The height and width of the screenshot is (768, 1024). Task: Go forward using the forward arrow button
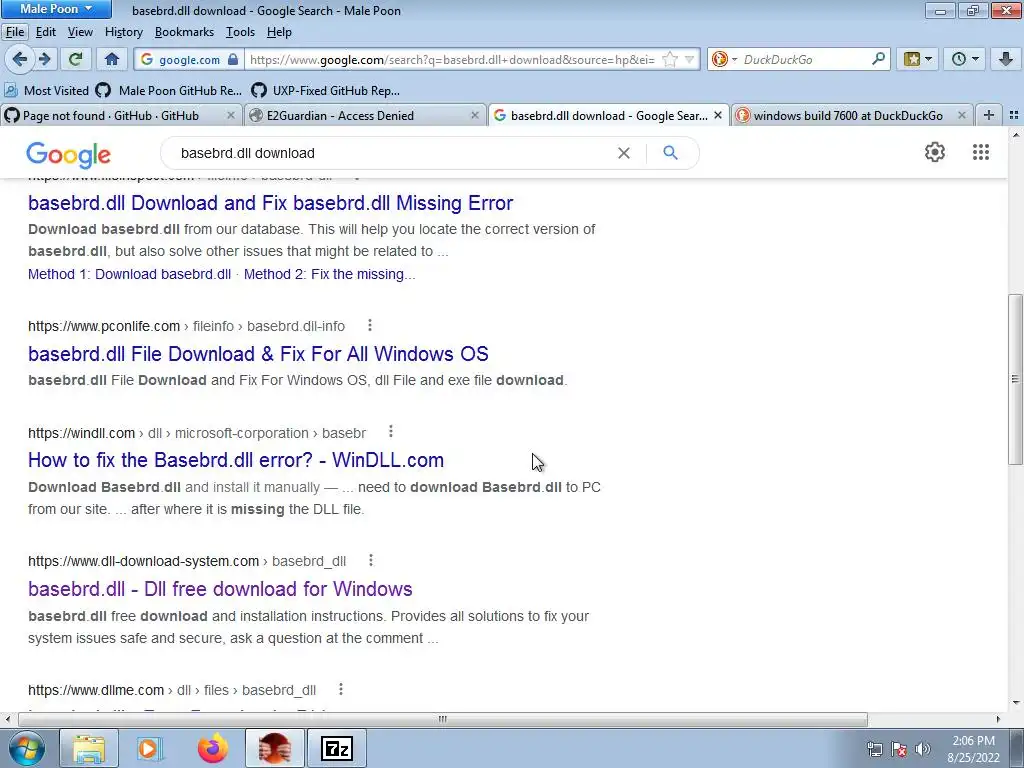click(44, 59)
